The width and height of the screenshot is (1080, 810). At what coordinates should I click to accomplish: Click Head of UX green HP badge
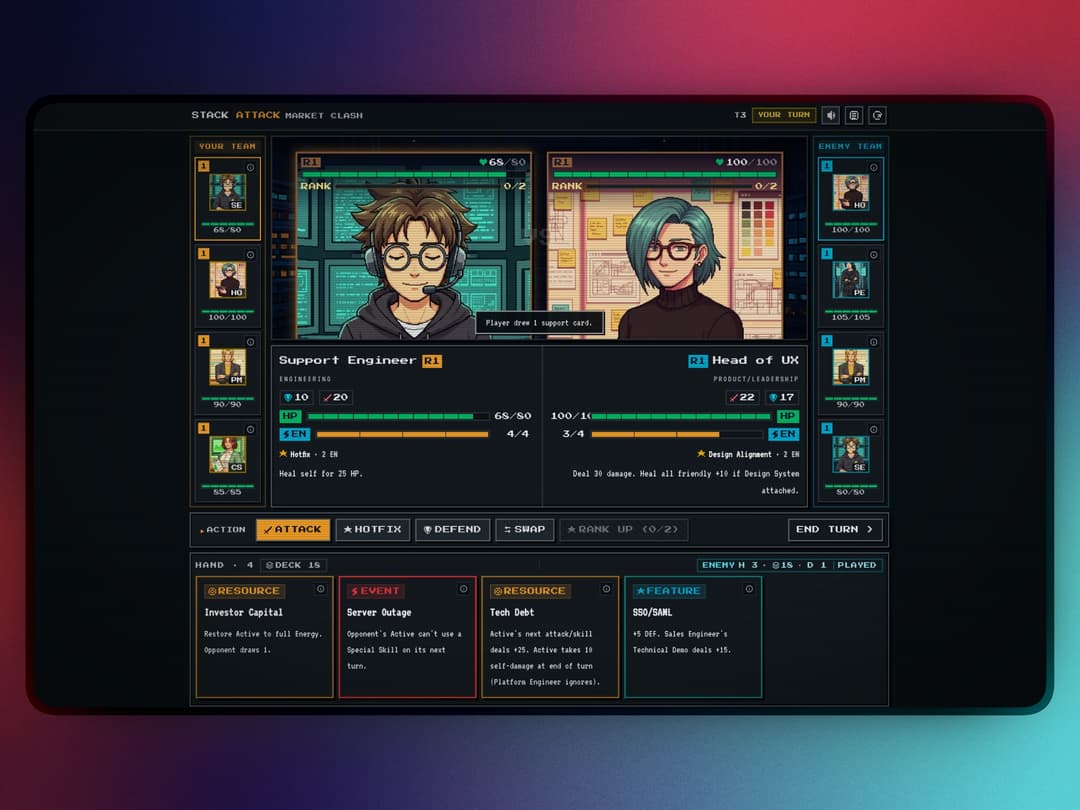pos(788,416)
